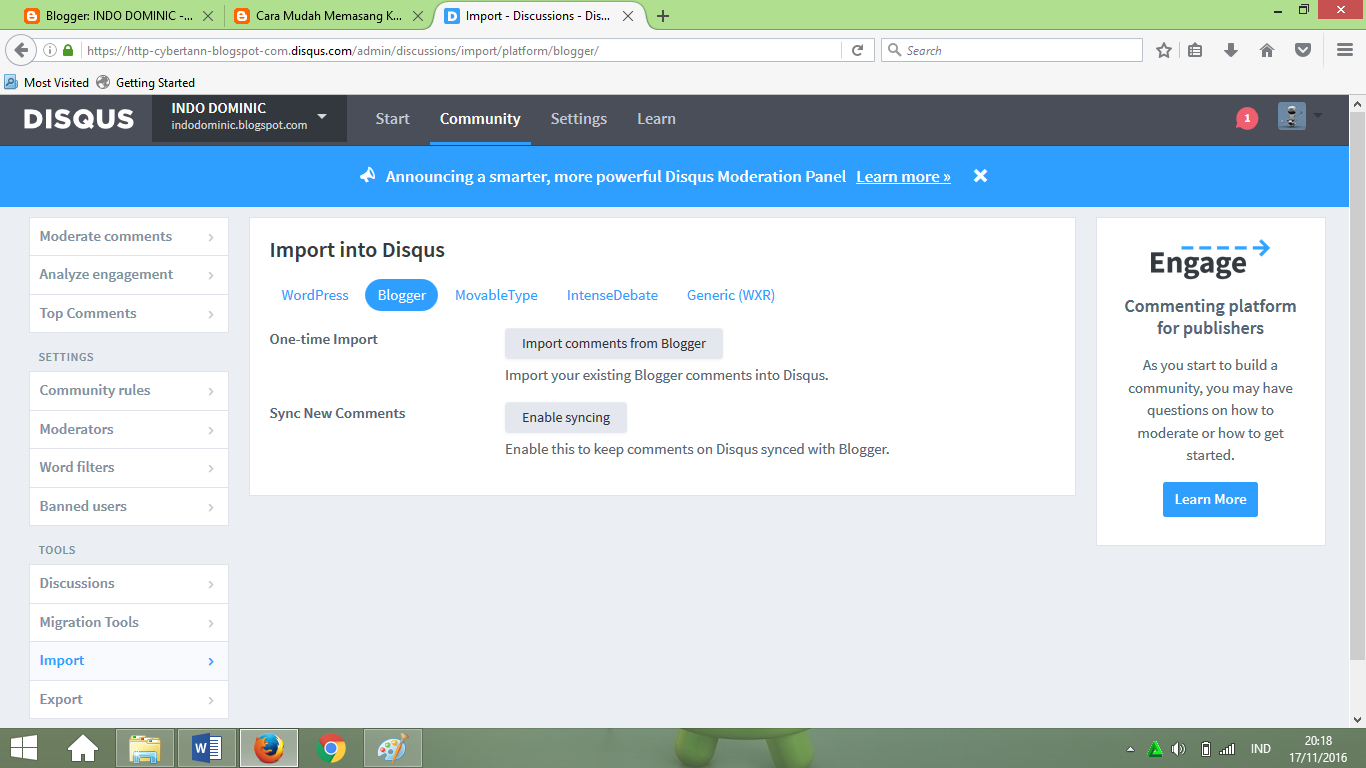Screen dimensions: 1366x768
Task: Select the MovableType import tab
Action: coord(496,295)
